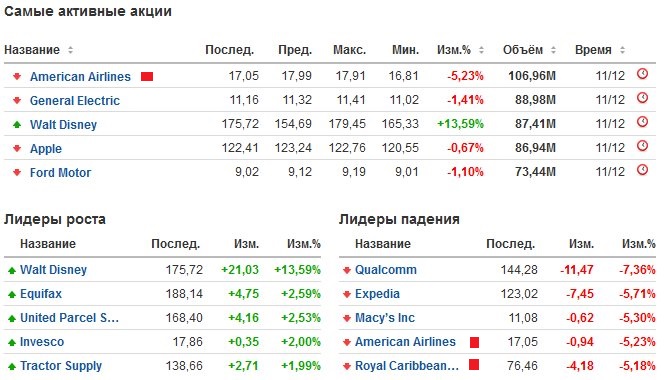Screen dimensions: 665x380
Task: Click the clock icon in Apple row
Action: coord(643,146)
